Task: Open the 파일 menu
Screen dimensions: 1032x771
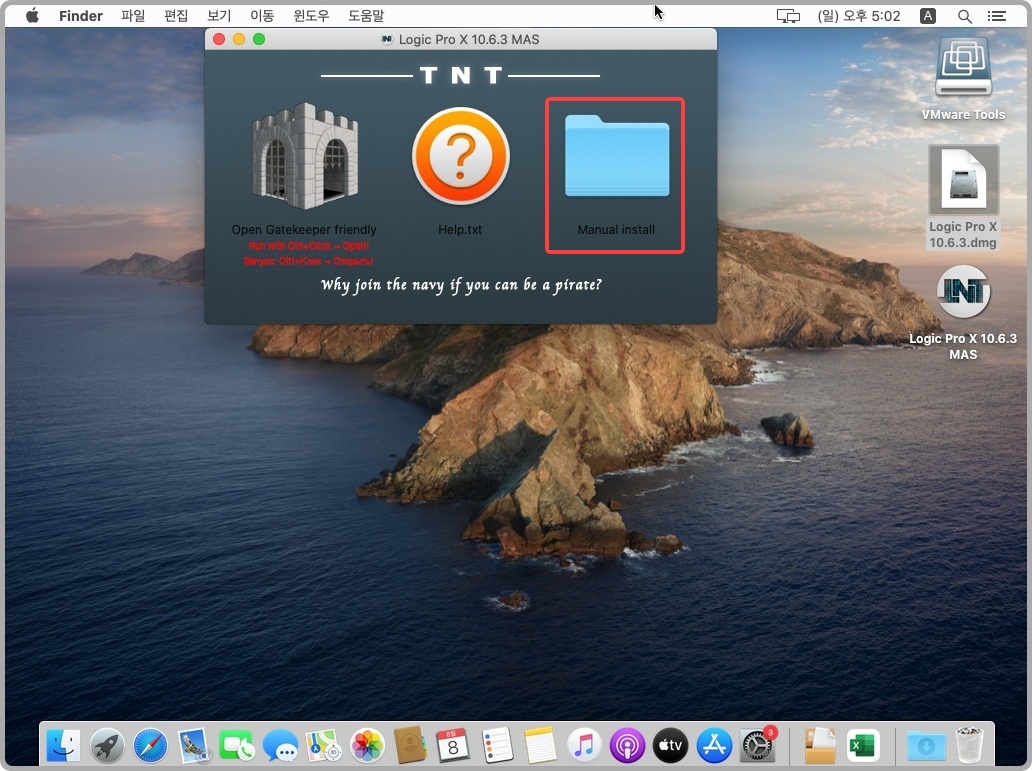Action: coord(133,16)
